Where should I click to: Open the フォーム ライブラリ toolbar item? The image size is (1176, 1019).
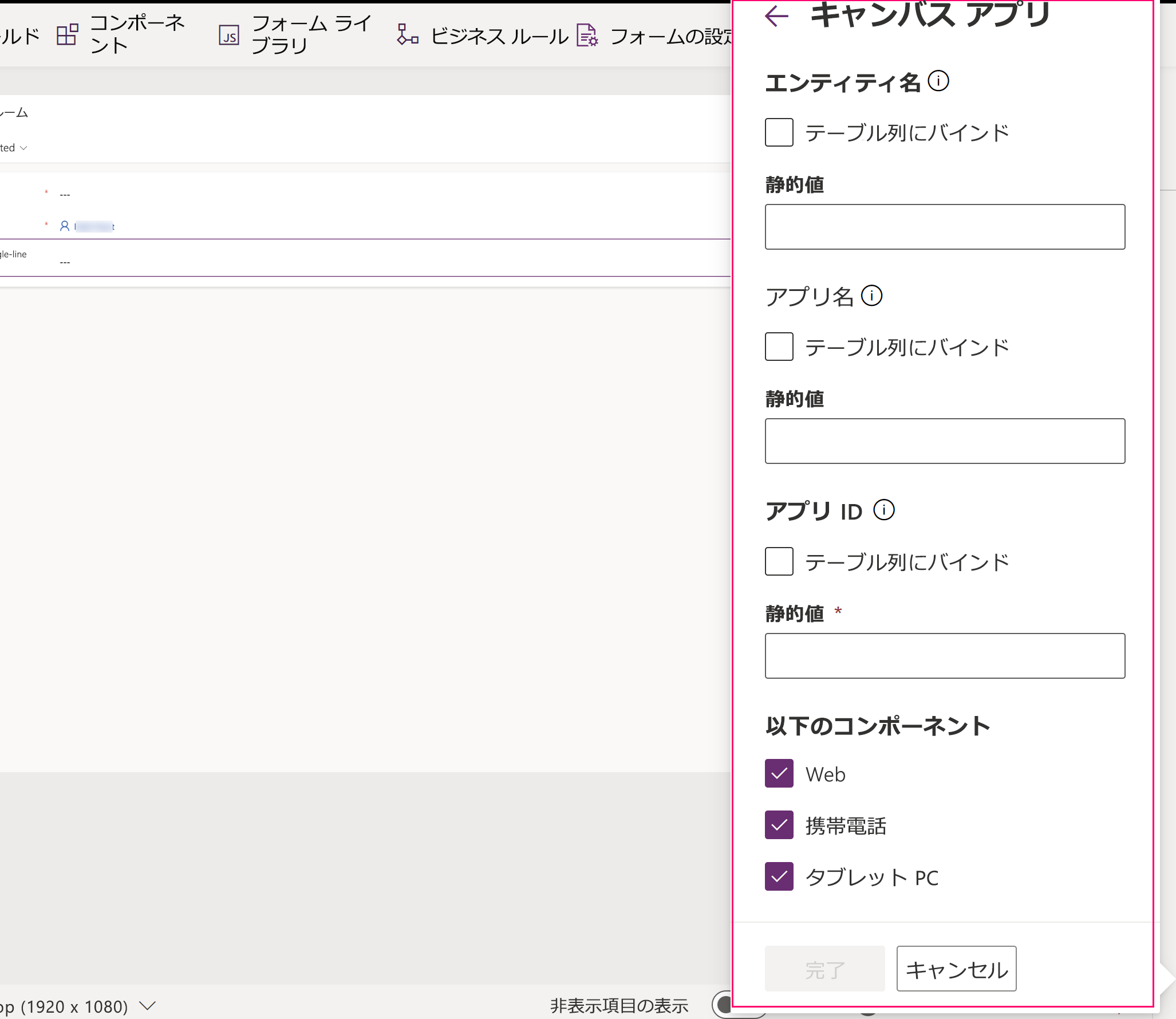point(295,34)
